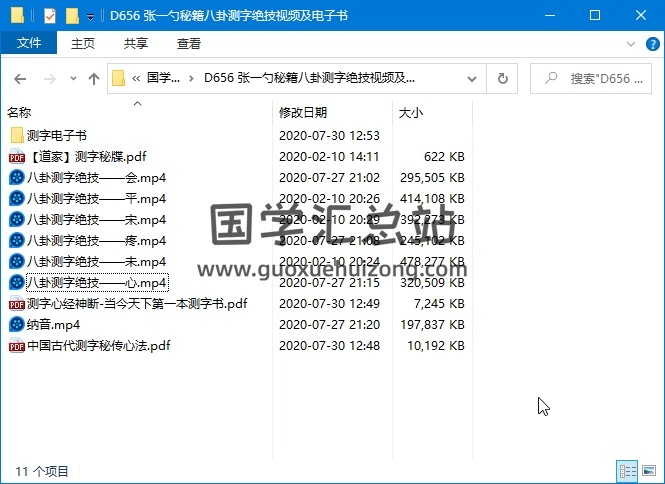665x484 pixels.
Task: Click the new folder icon in the title bar
Action: coord(71,16)
